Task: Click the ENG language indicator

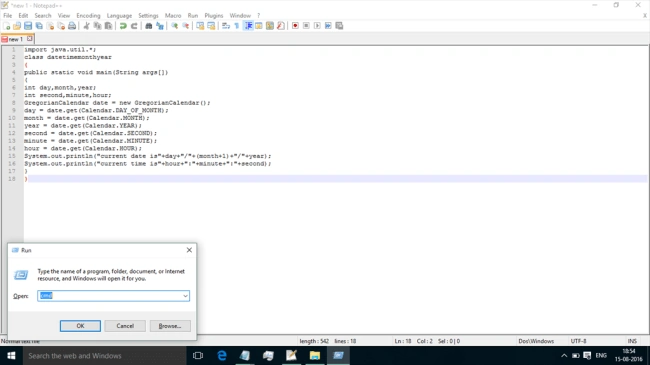Action: tap(601, 355)
